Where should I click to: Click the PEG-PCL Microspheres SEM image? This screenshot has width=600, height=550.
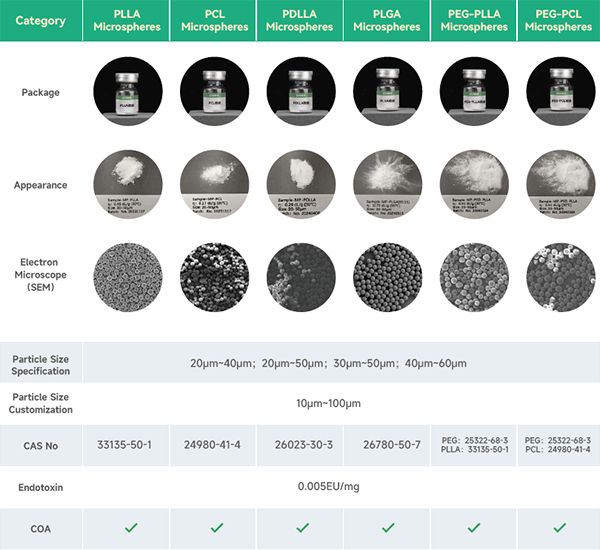pyautogui.click(x=558, y=270)
